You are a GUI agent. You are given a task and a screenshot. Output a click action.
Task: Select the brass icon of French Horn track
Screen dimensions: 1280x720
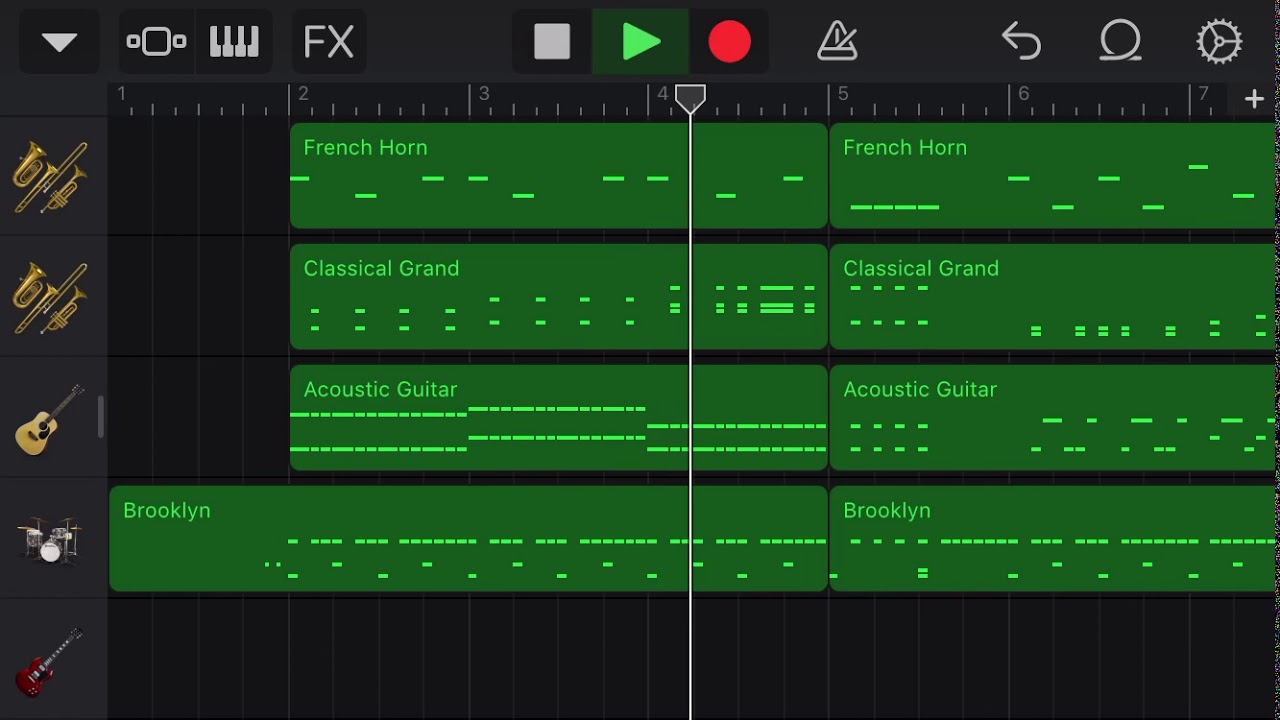50,177
